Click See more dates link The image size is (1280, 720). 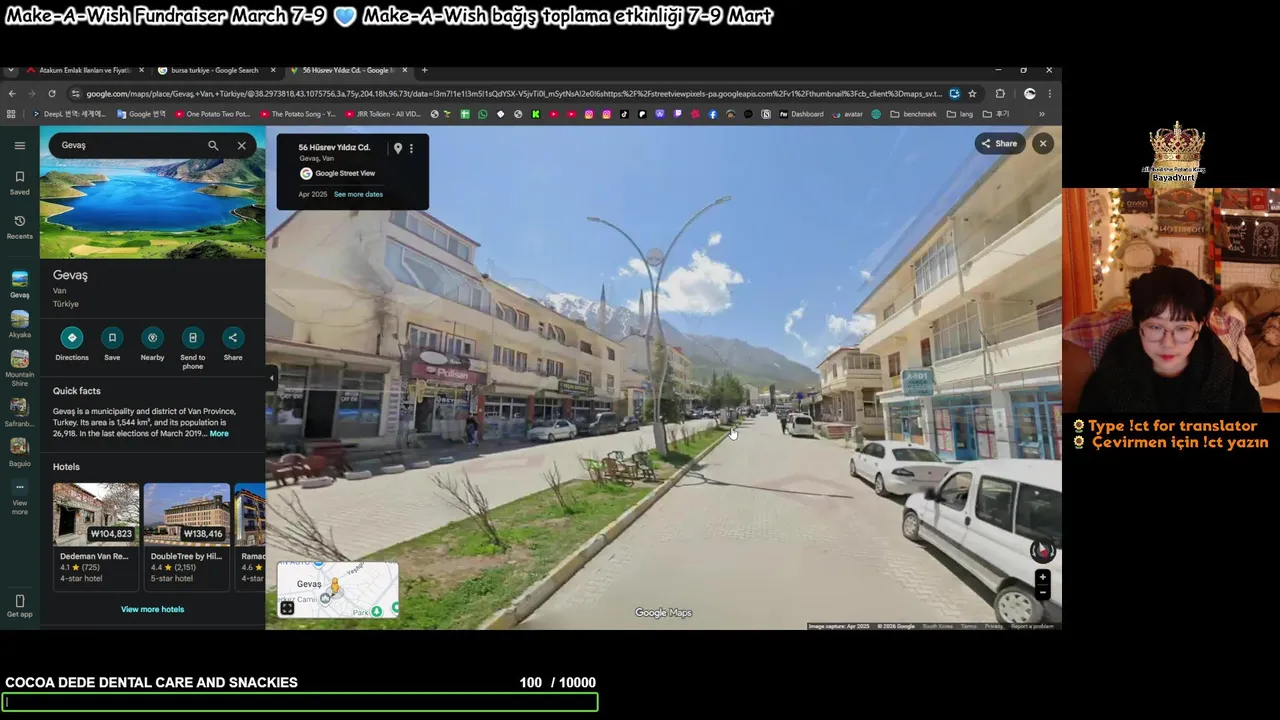point(358,194)
